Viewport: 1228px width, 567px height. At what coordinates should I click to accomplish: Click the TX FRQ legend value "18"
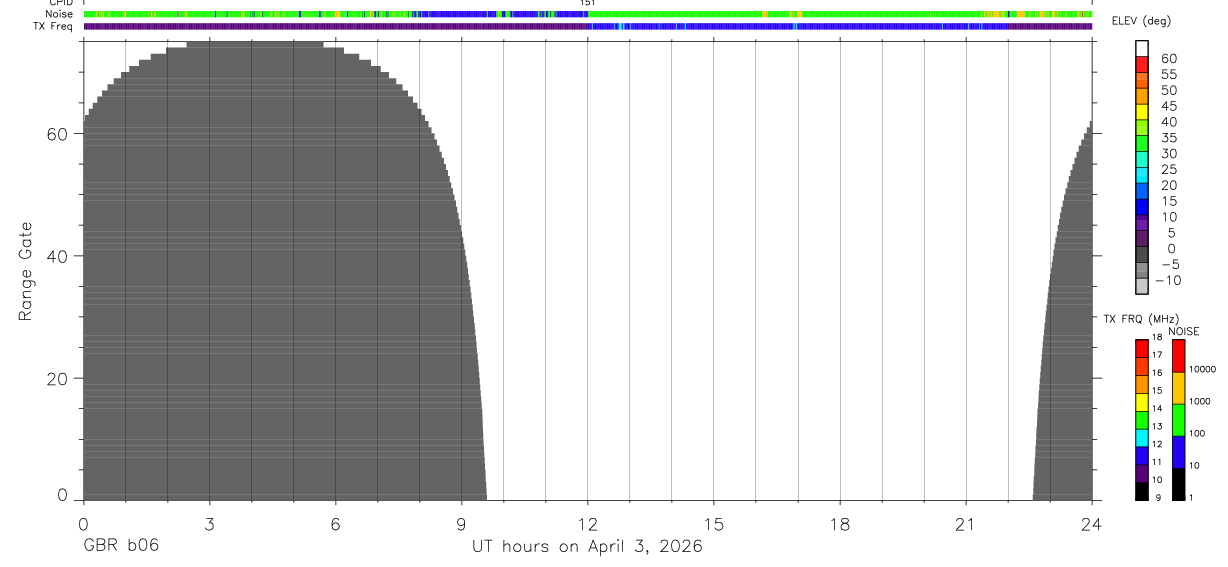pos(1156,337)
